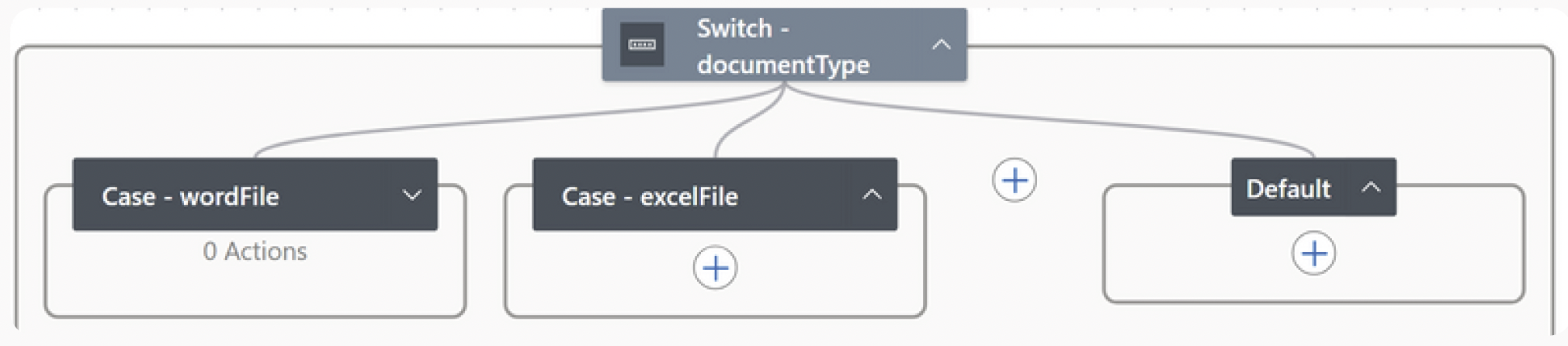Screen dimensions: 1568x346
Task: Collapse the Switch - documentType action
Action: (941, 45)
